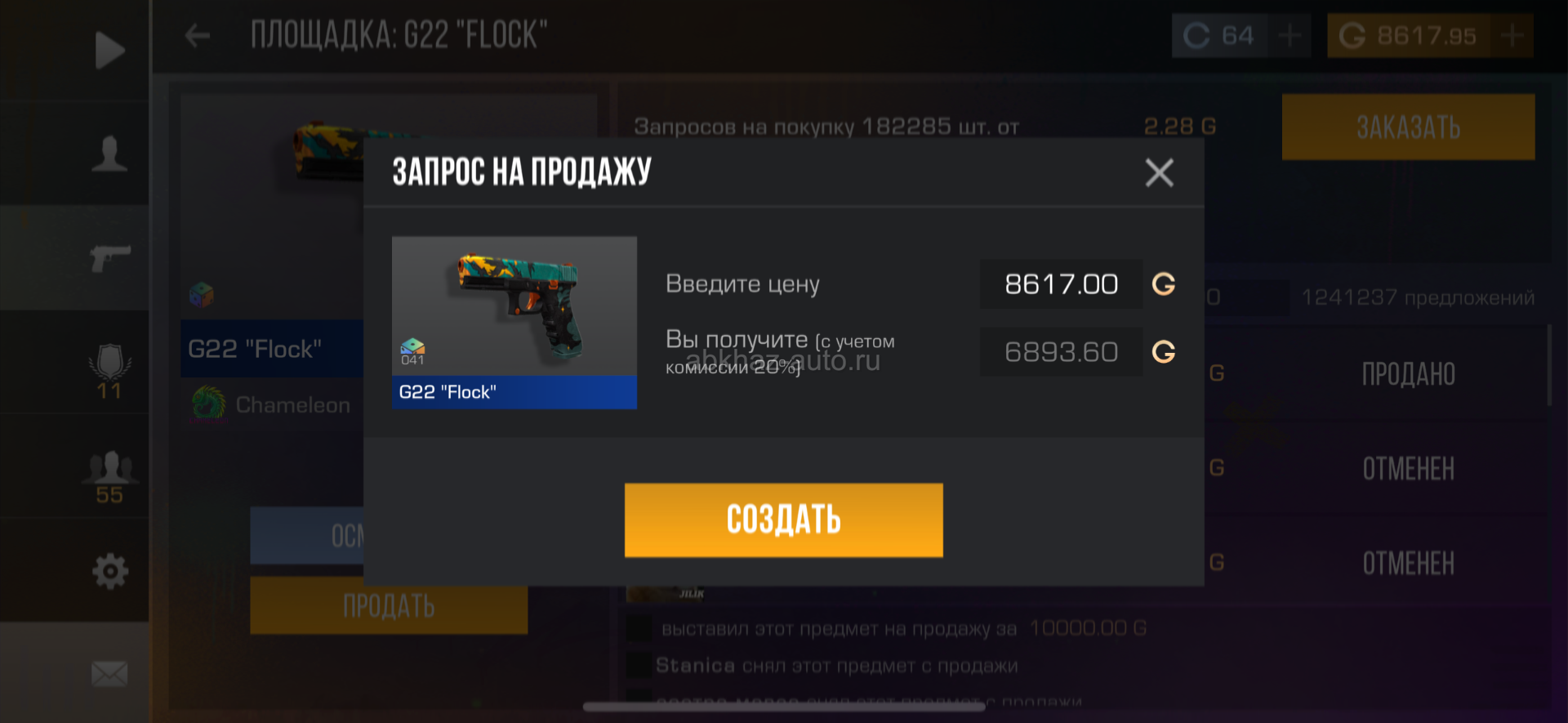The image size is (1568, 723).
Task: Tap the Play triangle icon in sidebar
Action: pos(109,50)
